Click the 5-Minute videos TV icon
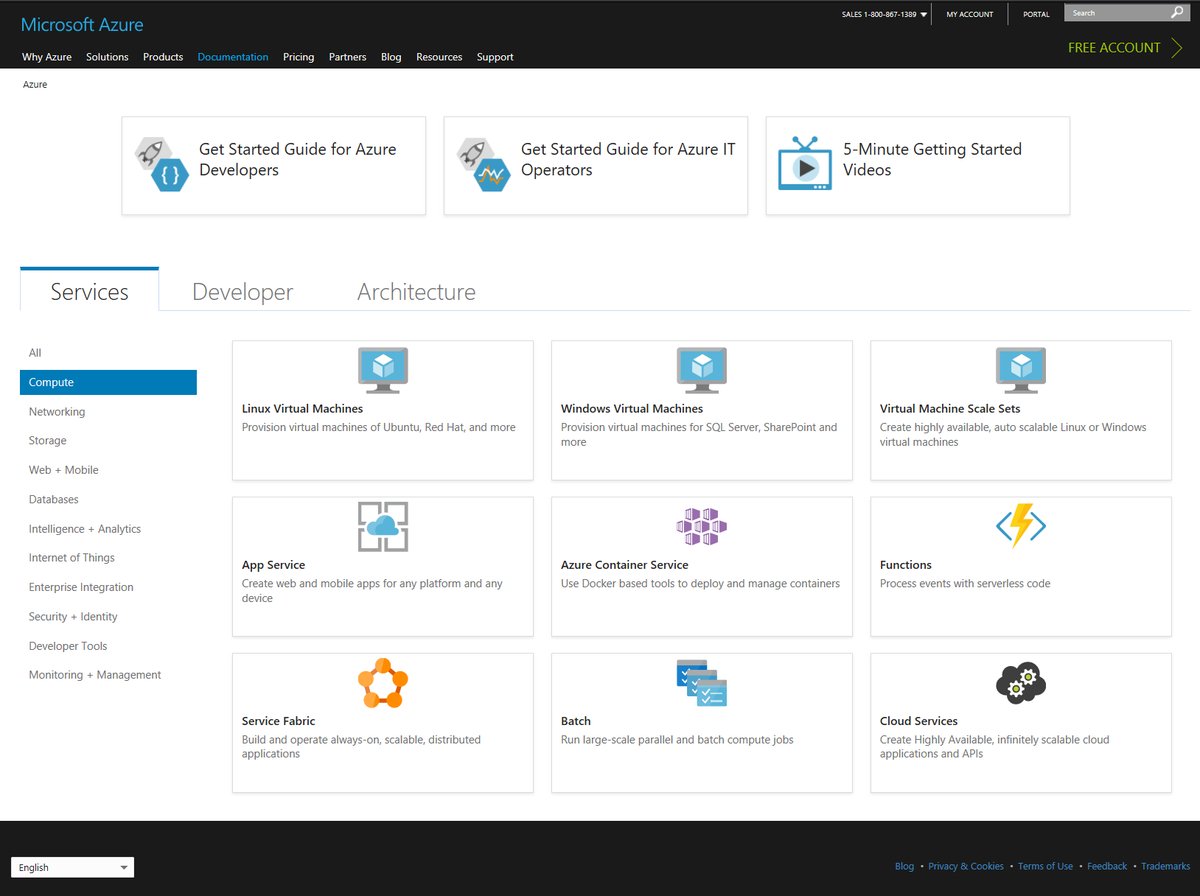This screenshot has width=1200, height=896. [805, 164]
